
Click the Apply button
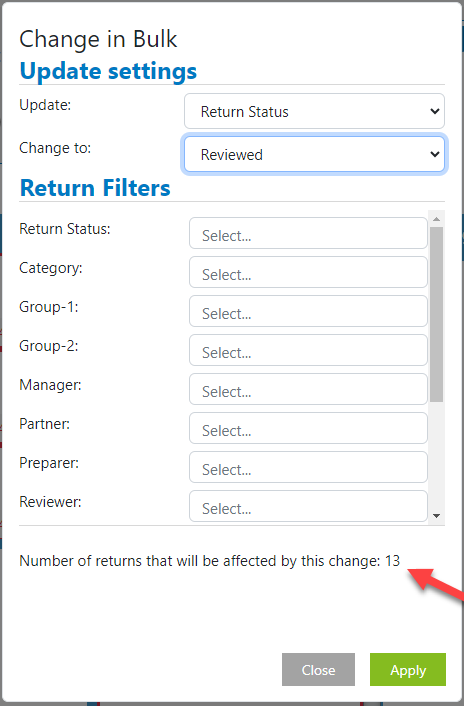408,670
